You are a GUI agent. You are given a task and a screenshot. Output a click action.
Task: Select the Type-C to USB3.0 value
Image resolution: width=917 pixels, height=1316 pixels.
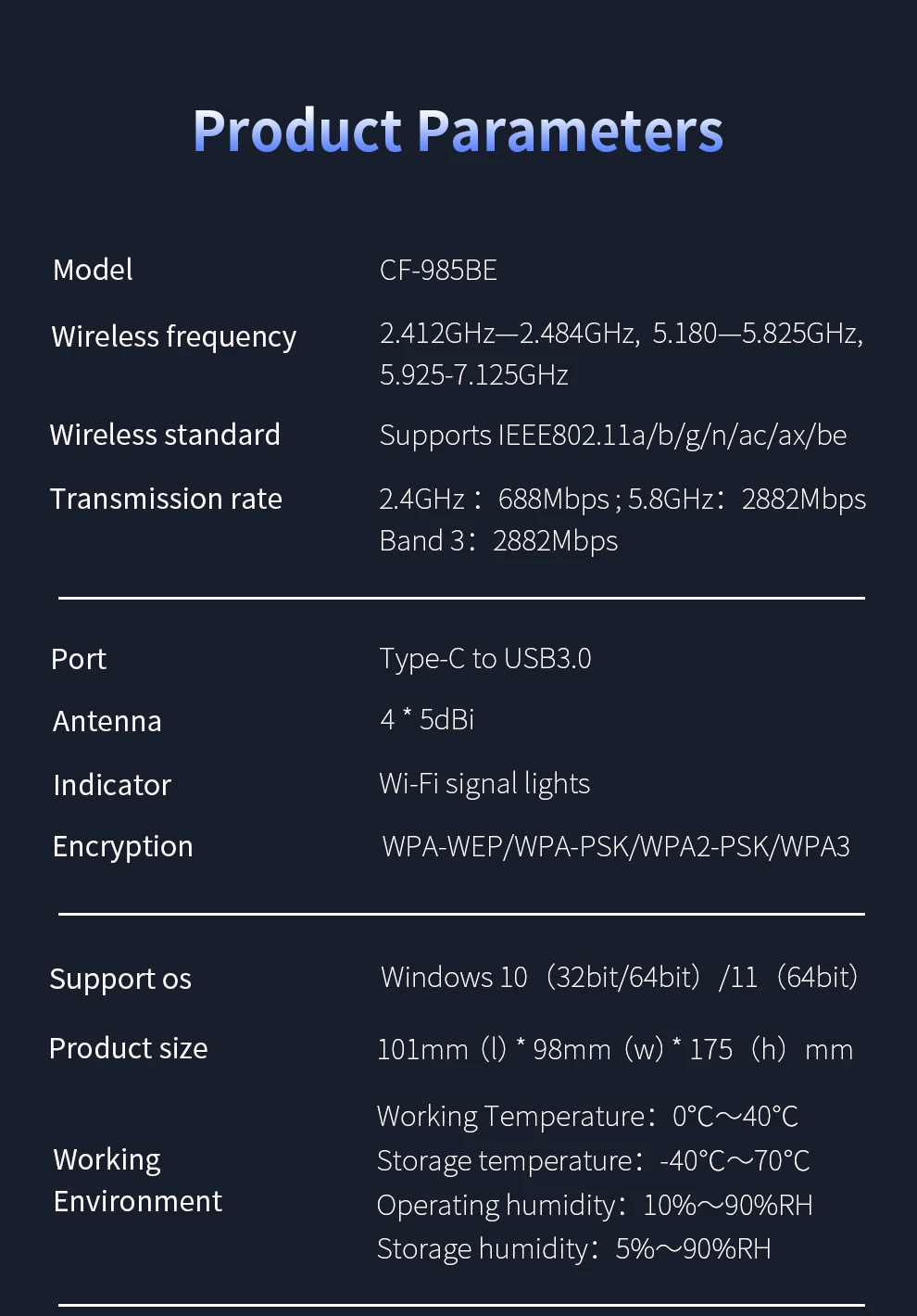pyautogui.click(x=485, y=658)
